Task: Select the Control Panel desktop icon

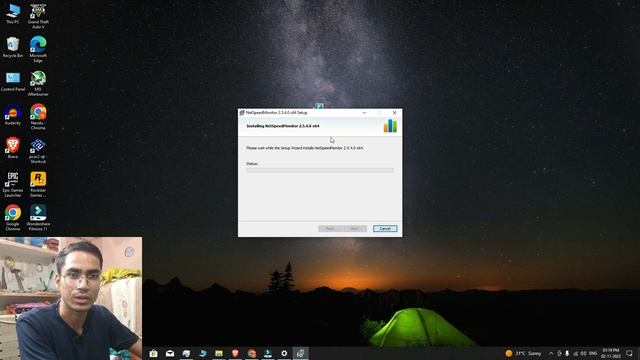Action: [x=13, y=81]
